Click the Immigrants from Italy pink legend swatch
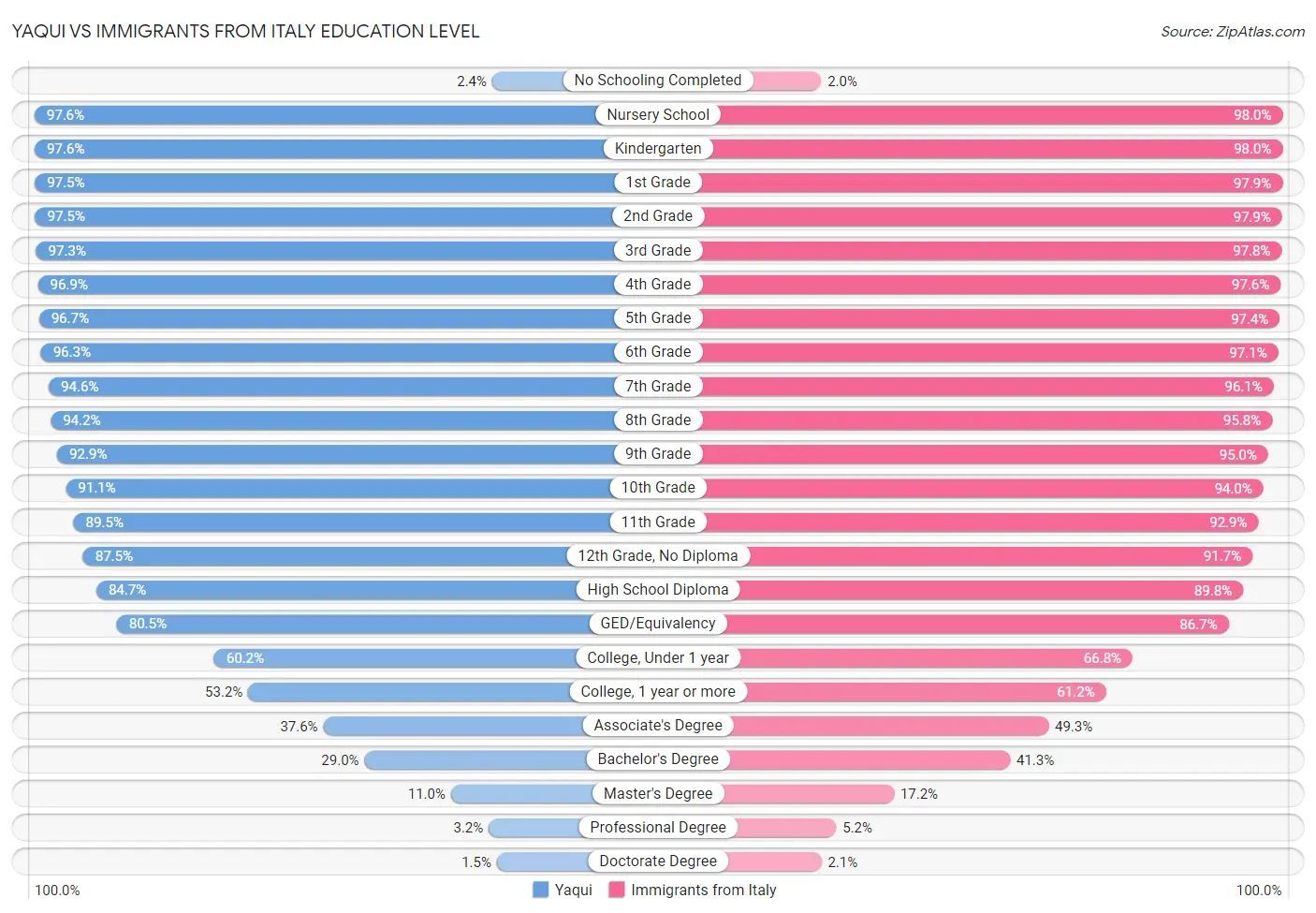This screenshot has width=1316, height=913. click(x=616, y=890)
